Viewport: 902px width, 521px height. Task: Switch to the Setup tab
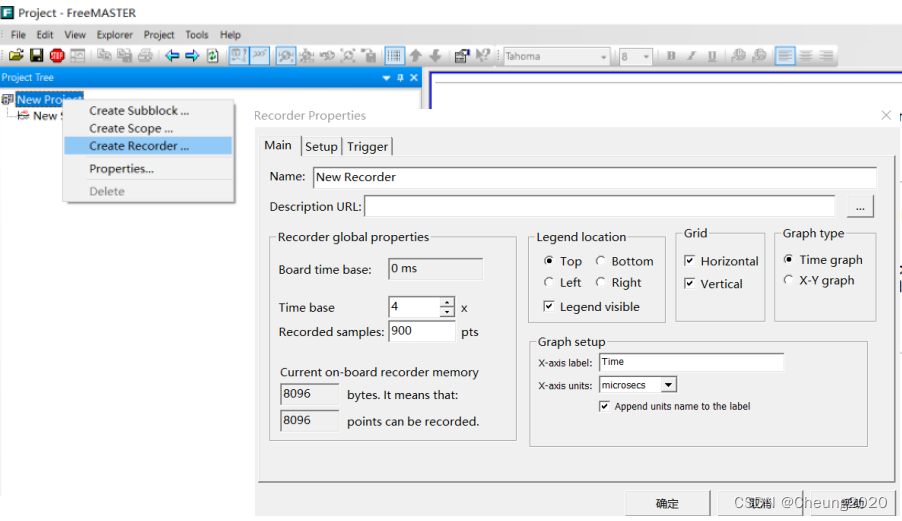pos(321,147)
